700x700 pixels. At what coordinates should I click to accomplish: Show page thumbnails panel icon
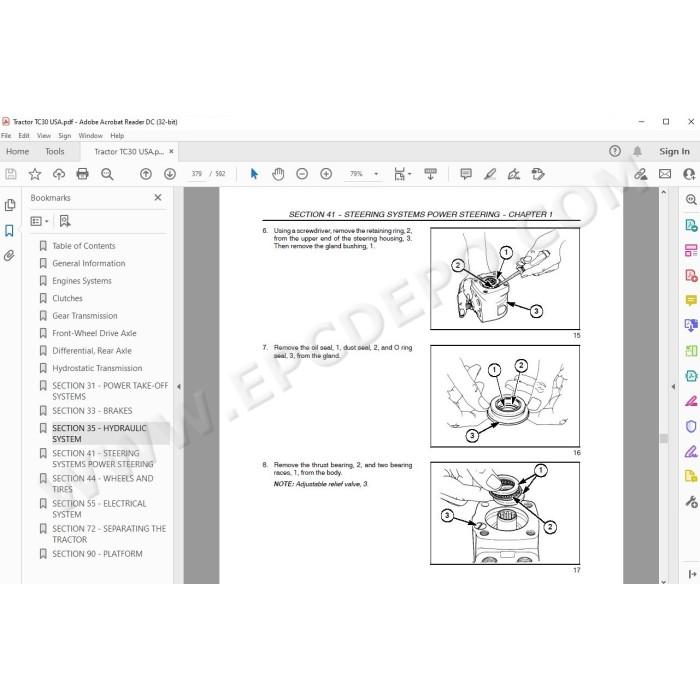coord(9,205)
